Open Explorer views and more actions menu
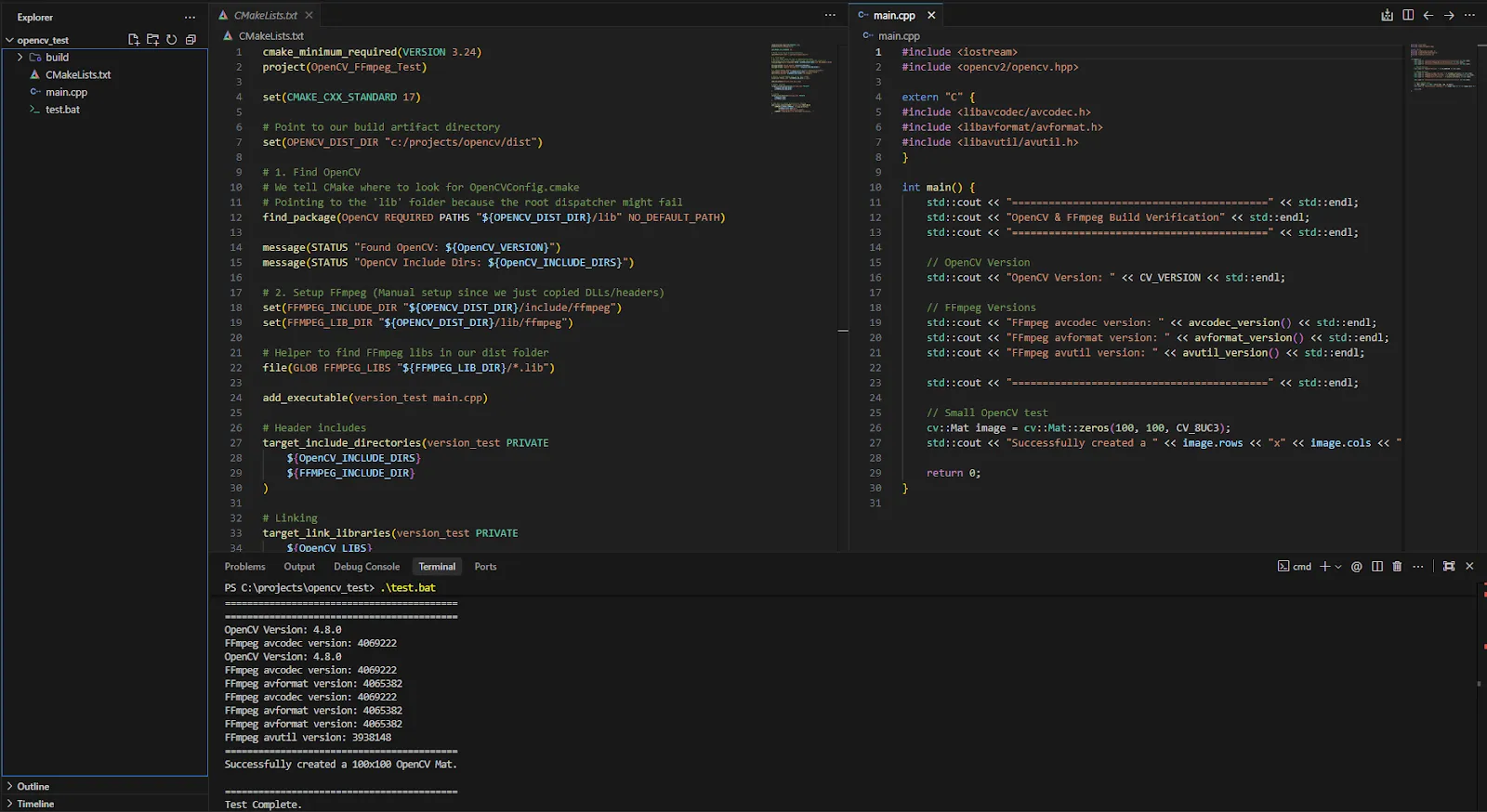Screen dimensions: 1487x812 (x=190, y=17)
